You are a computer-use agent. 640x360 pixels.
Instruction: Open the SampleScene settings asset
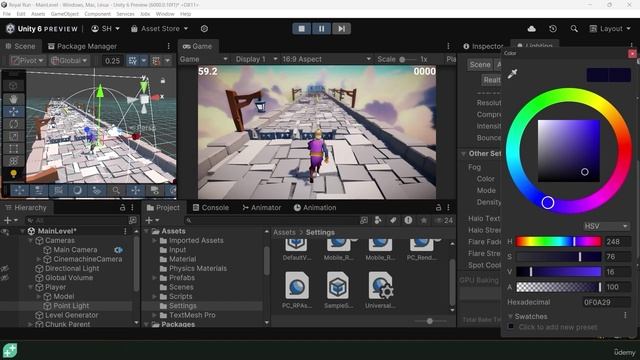click(x=338, y=290)
